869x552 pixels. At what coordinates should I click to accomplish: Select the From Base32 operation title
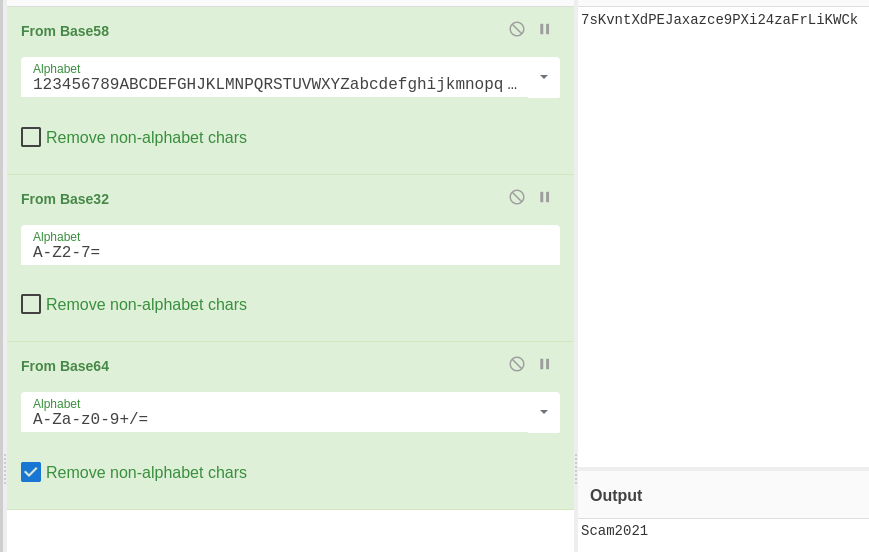point(65,199)
